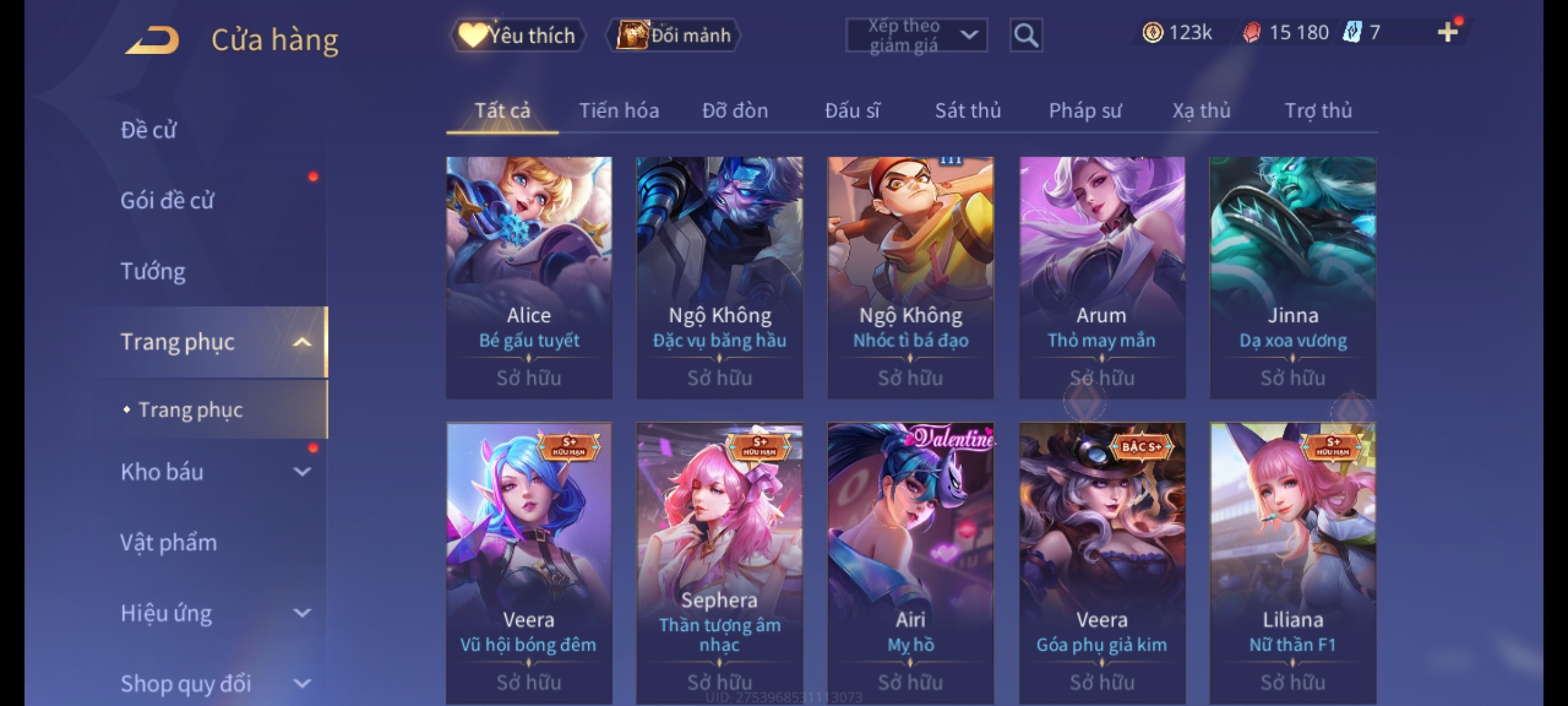The width and height of the screenshot is (1568, 706).
Task: Select Alice Bé gấu tuyết skin card
Action: [x=529, y=278]
